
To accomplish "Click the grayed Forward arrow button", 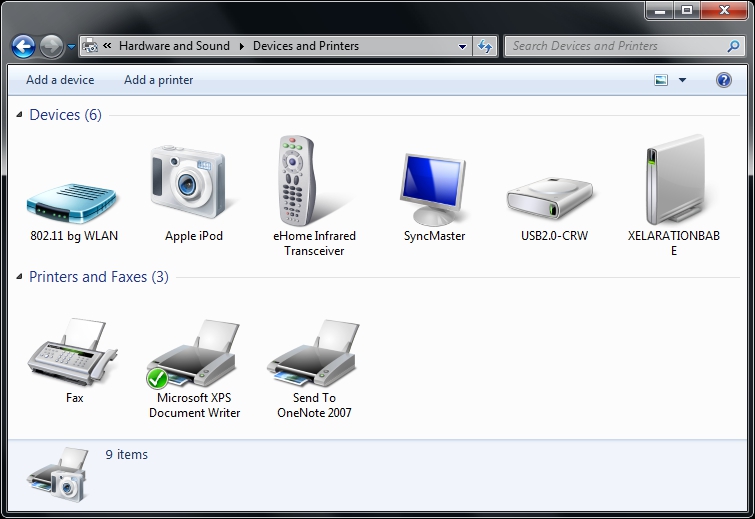I will 52,47.
